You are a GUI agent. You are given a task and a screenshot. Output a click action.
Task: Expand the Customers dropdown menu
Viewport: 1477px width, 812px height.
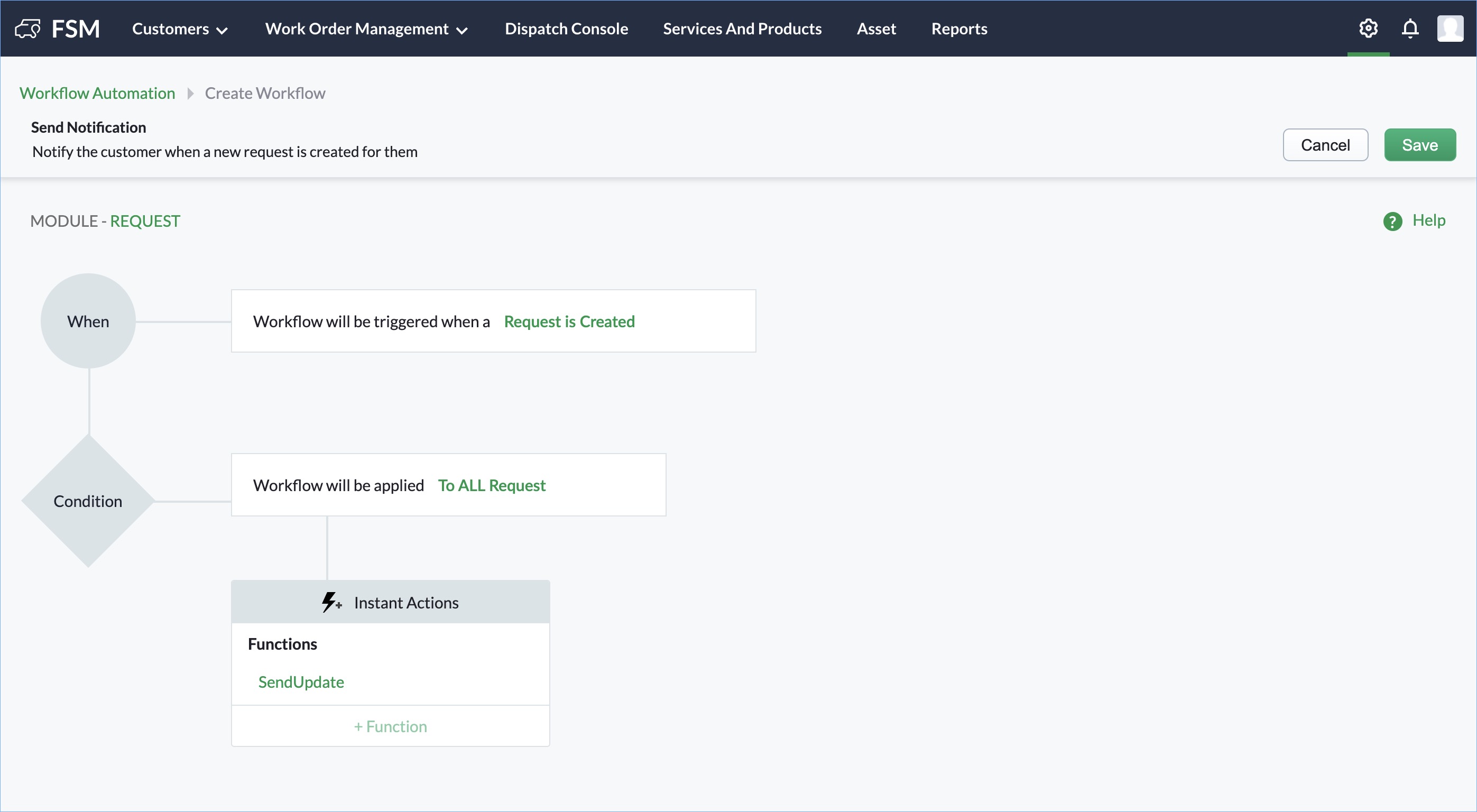point(179,29)
